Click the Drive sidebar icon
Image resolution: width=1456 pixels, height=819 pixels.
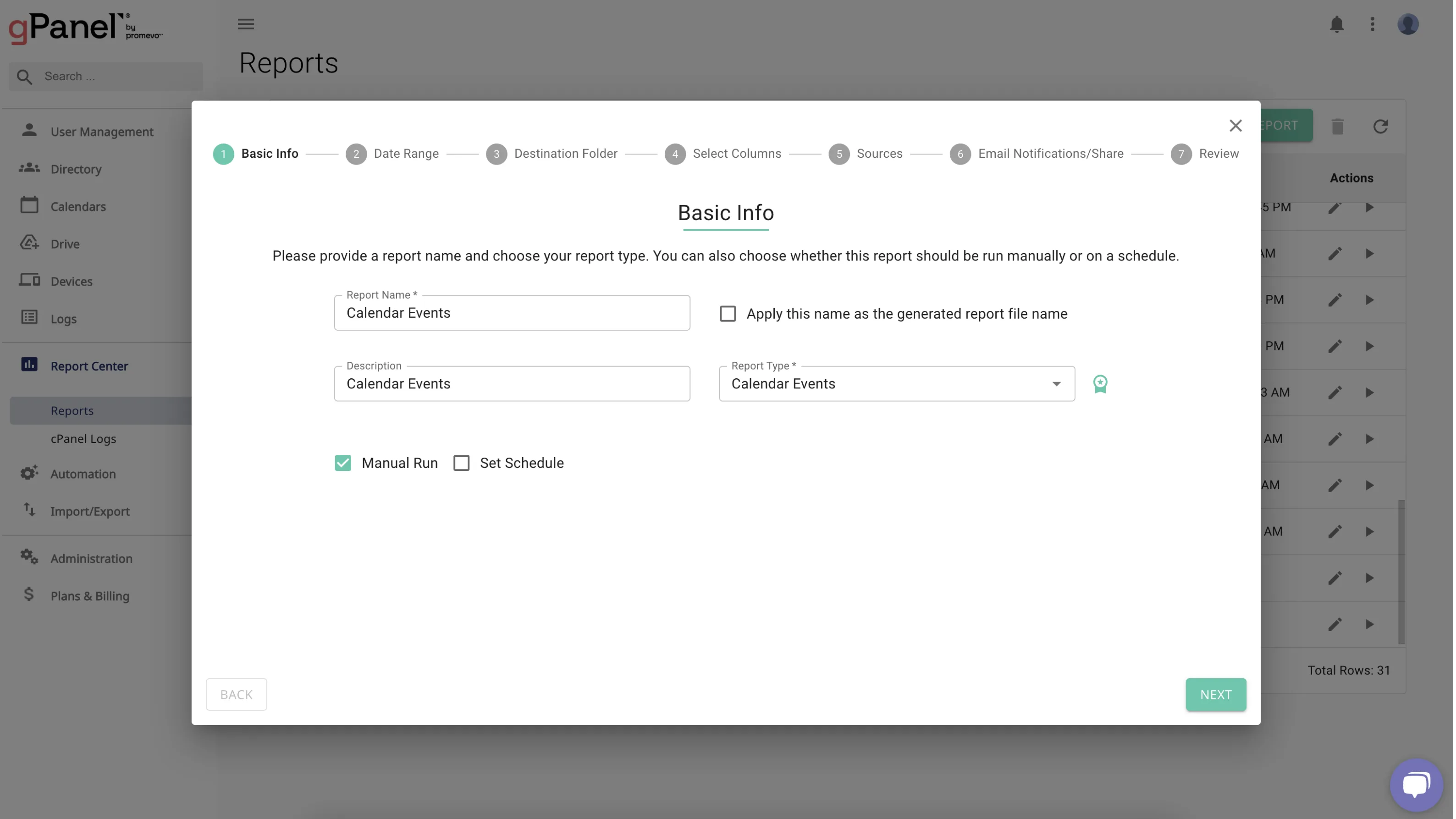[29, 243]
